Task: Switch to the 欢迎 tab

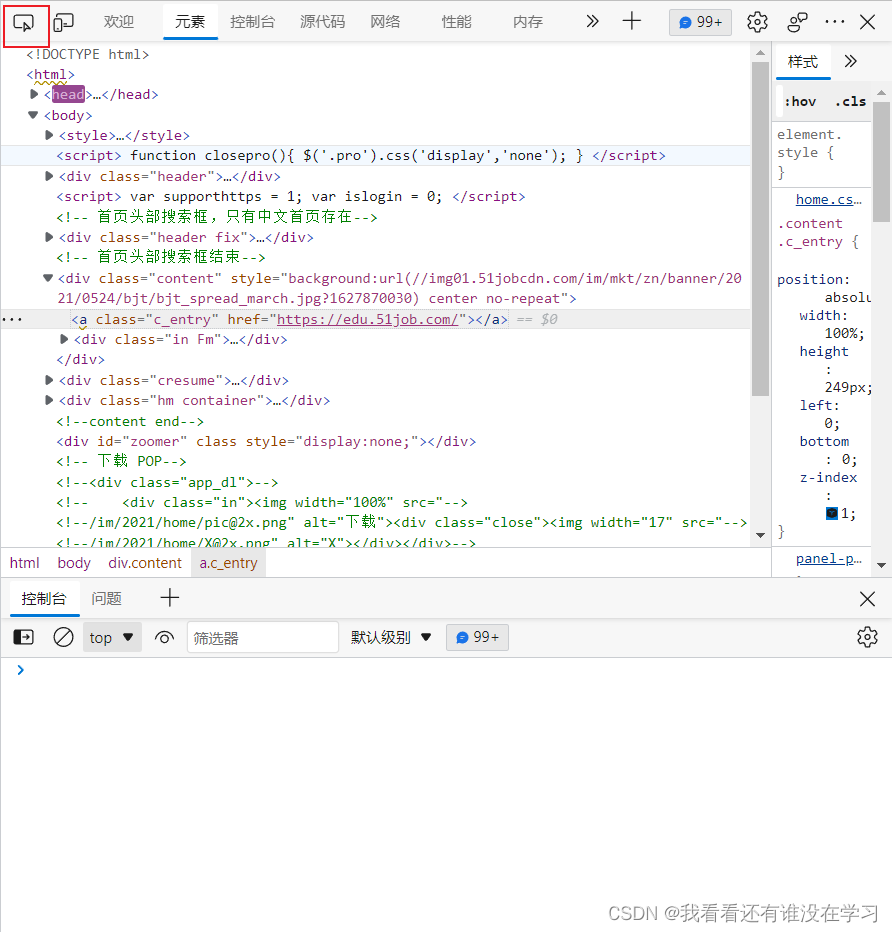Action: pos(118,22)
